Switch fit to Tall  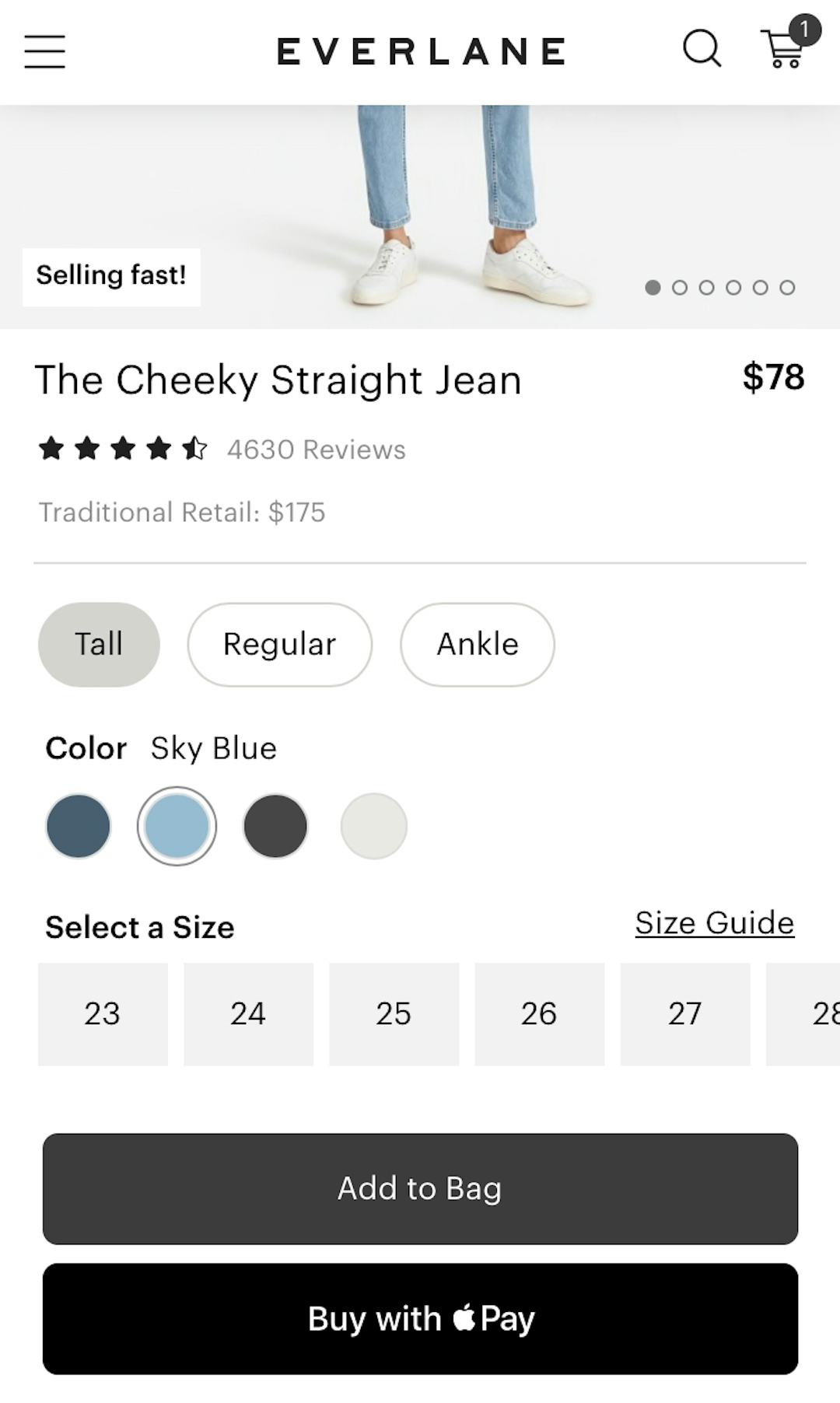[x=98, y=644]
